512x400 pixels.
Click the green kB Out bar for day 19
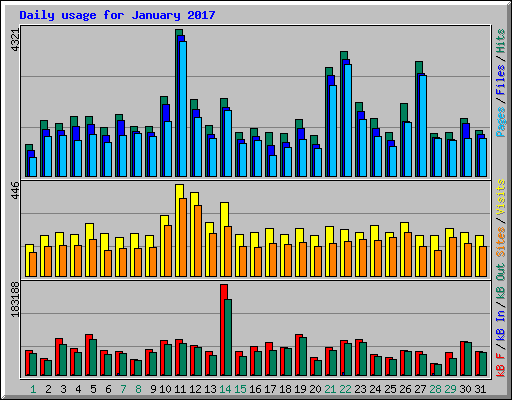(303, 357)
